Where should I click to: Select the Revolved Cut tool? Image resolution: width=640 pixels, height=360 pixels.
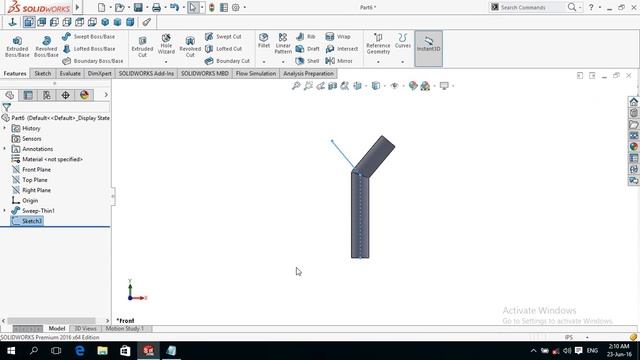coord(190,46)
